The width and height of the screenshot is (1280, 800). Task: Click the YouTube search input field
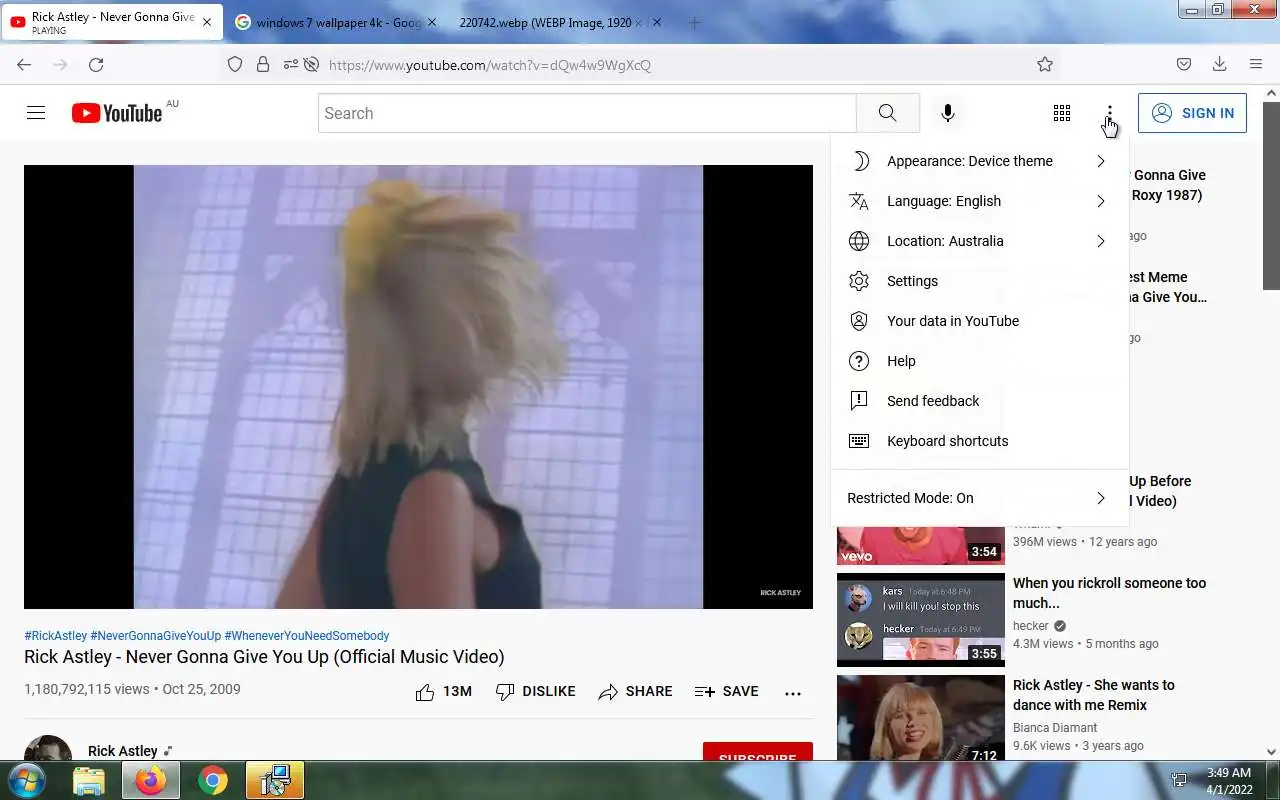point(587,113)
